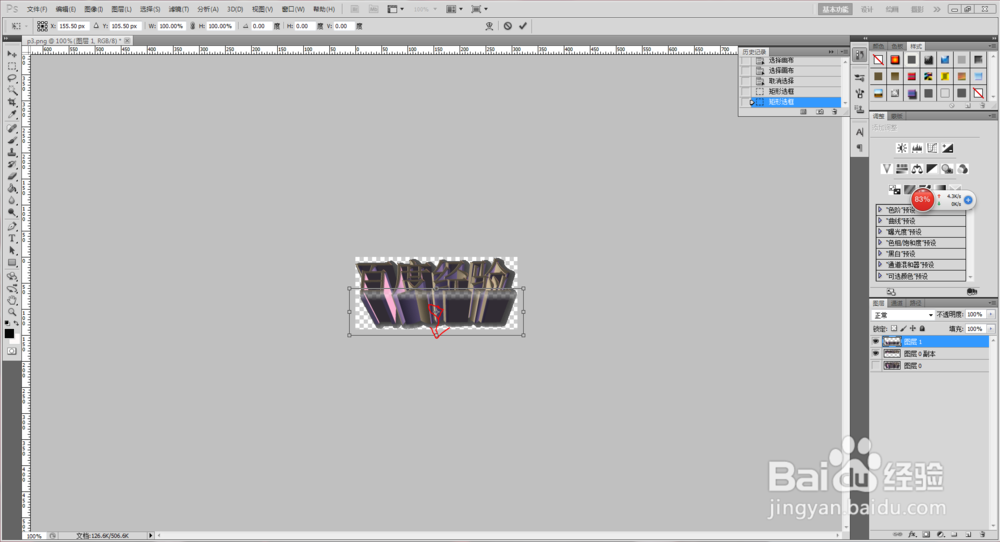Click the X position input field
1000x542 pixels.
[72, 26]
